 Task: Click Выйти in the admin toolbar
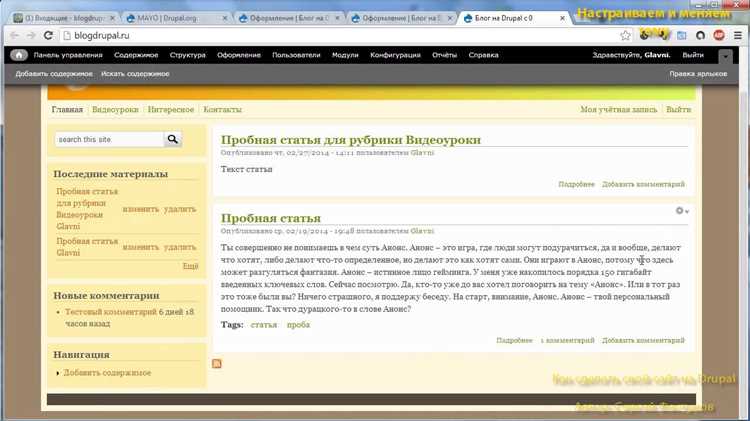(x=693, y=55)
